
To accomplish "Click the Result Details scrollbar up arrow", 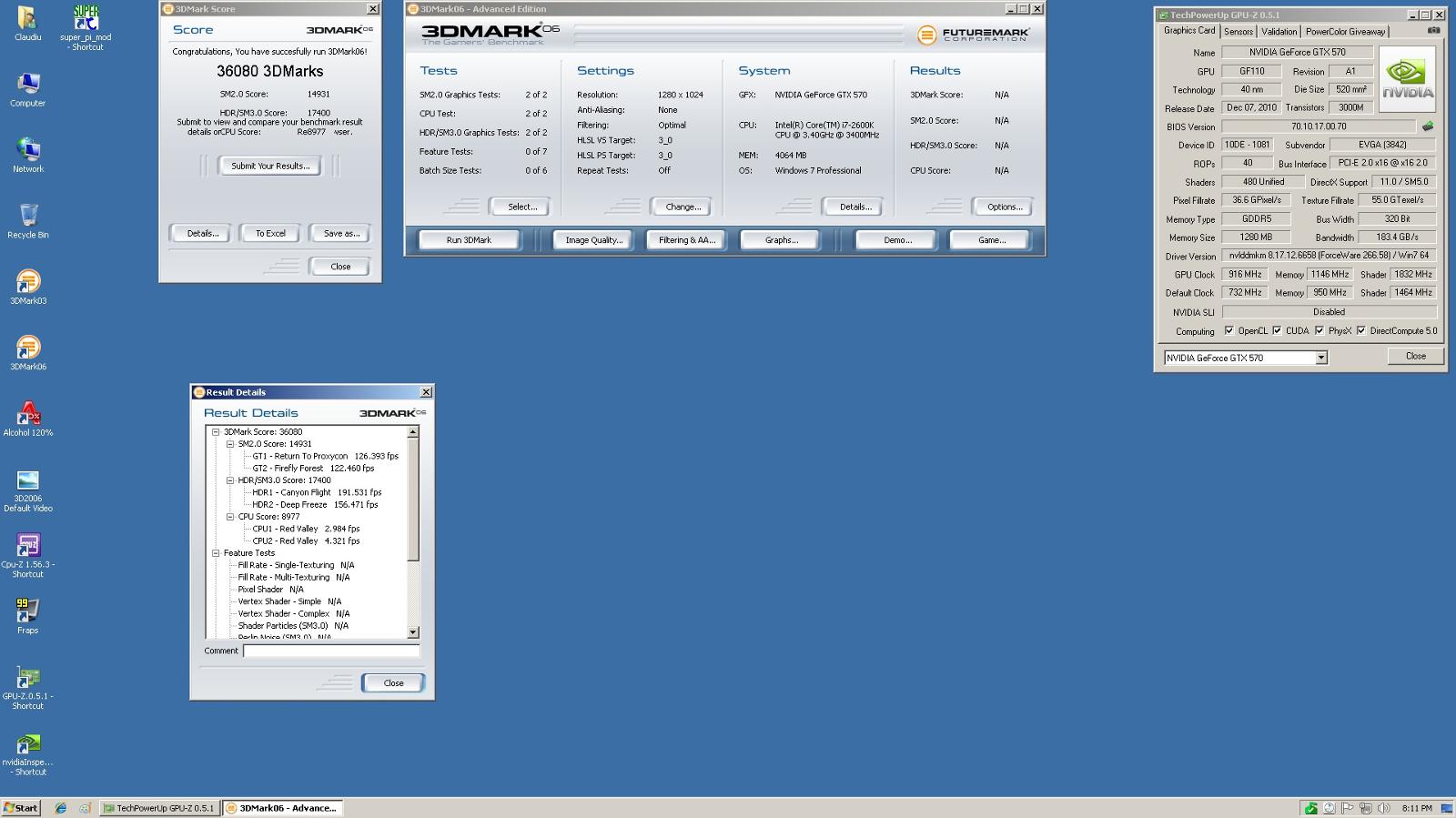I will [413, 432].
